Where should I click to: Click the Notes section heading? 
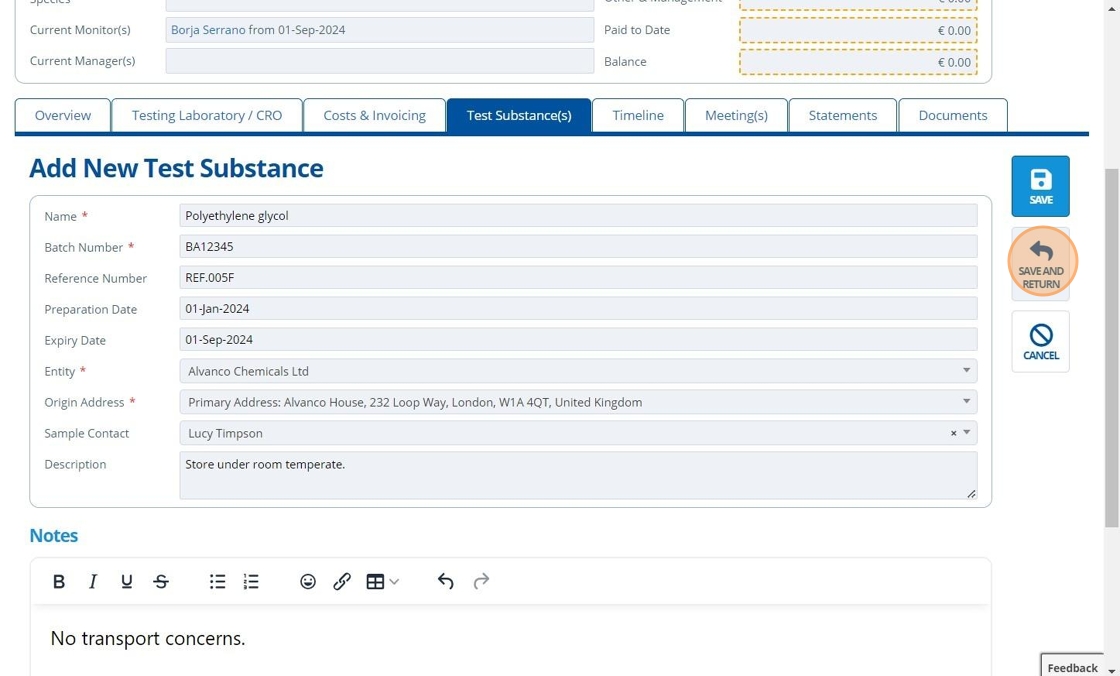(x=54, y=536)
